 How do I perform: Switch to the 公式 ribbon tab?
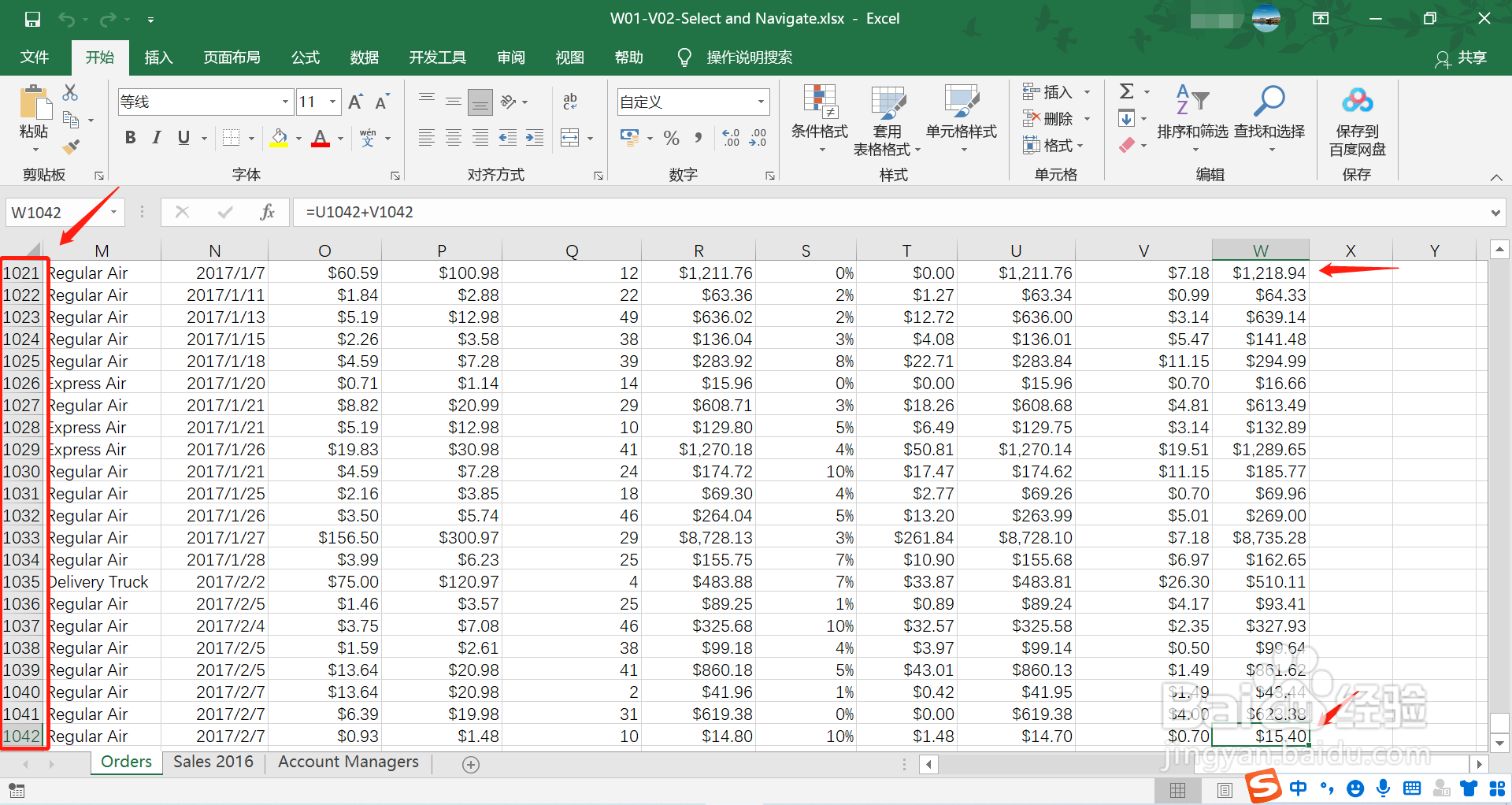(306, 57)
